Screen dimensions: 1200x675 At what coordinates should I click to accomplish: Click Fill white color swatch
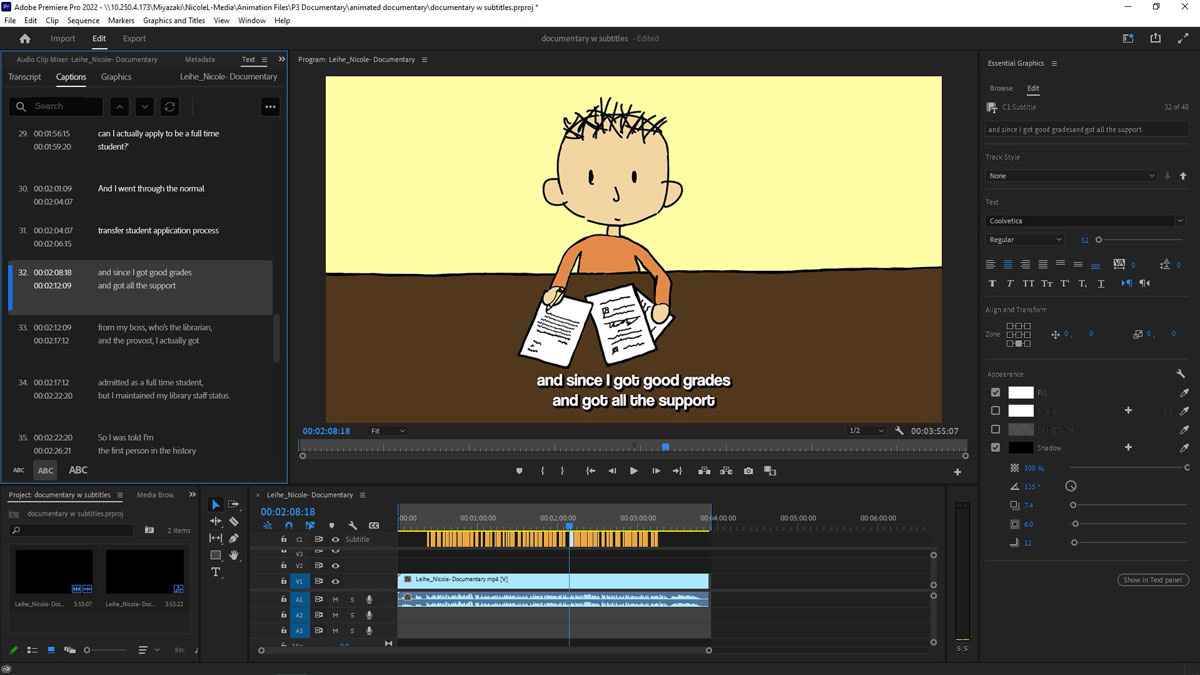tap(1020, 393)
